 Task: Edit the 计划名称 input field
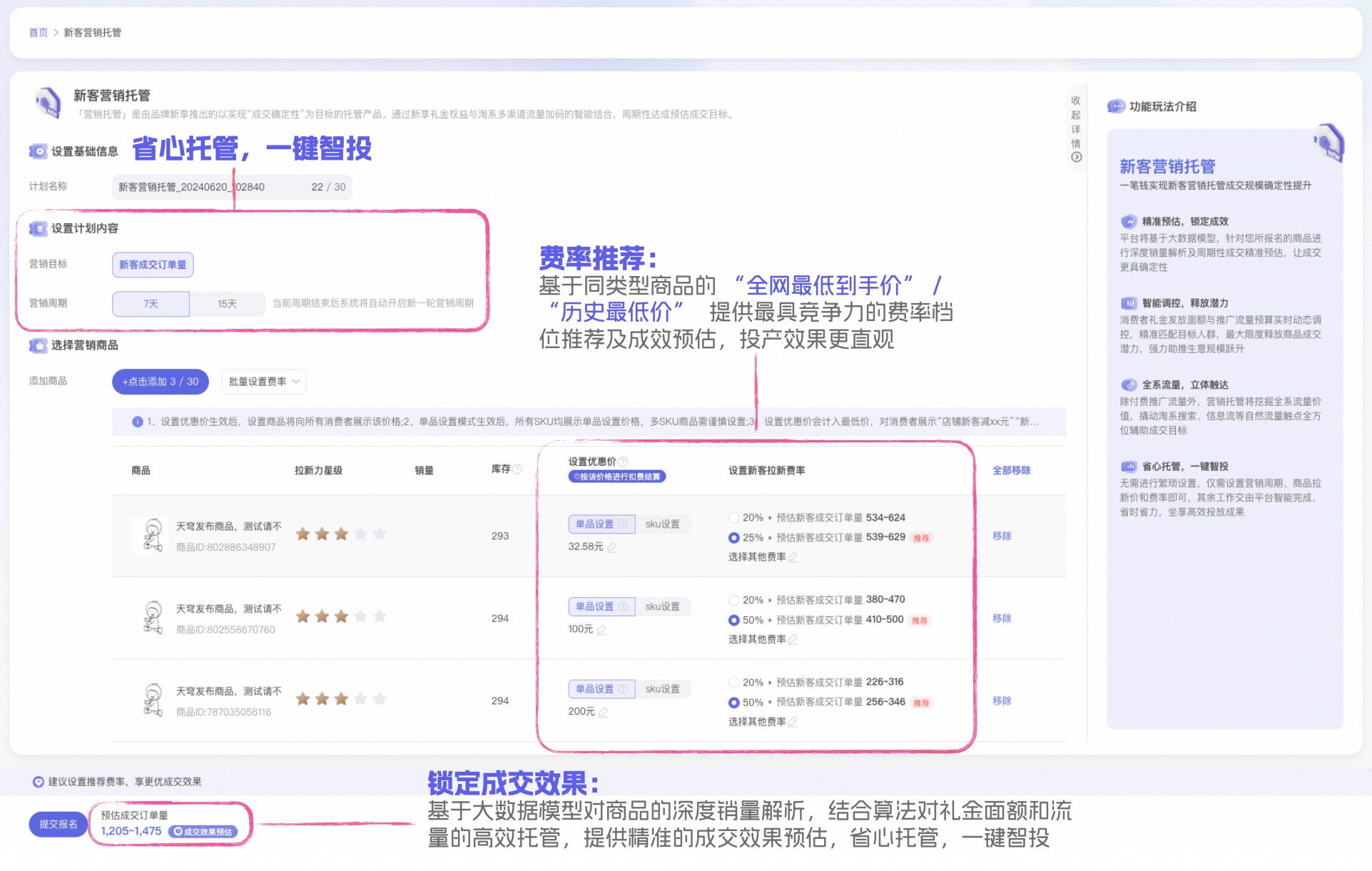pos(232,187)
